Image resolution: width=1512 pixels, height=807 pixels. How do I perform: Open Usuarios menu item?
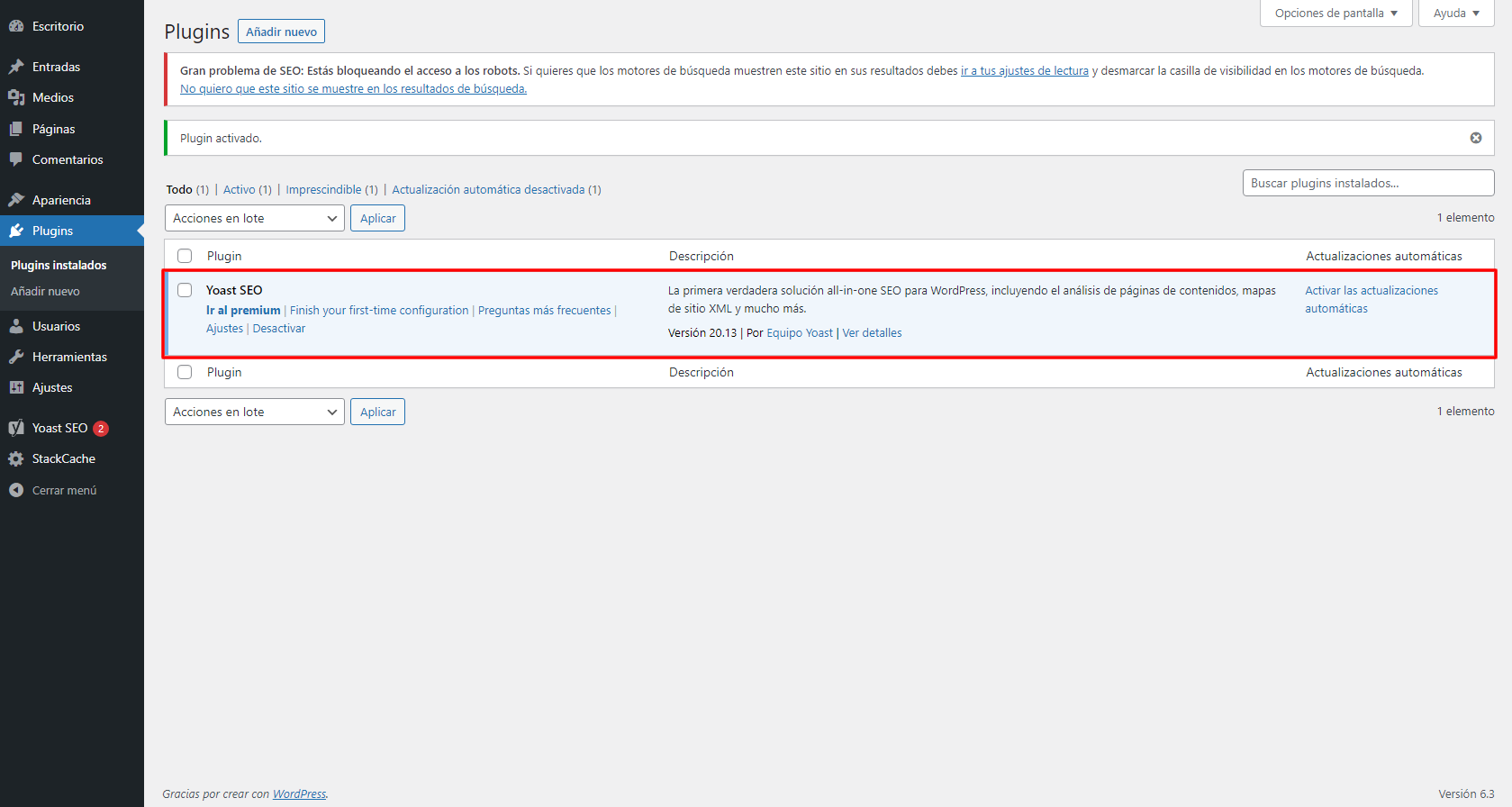72,326
